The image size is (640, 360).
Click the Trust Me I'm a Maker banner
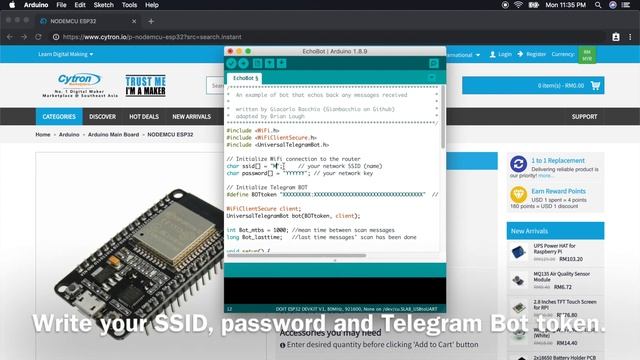(x=145, y=85)
